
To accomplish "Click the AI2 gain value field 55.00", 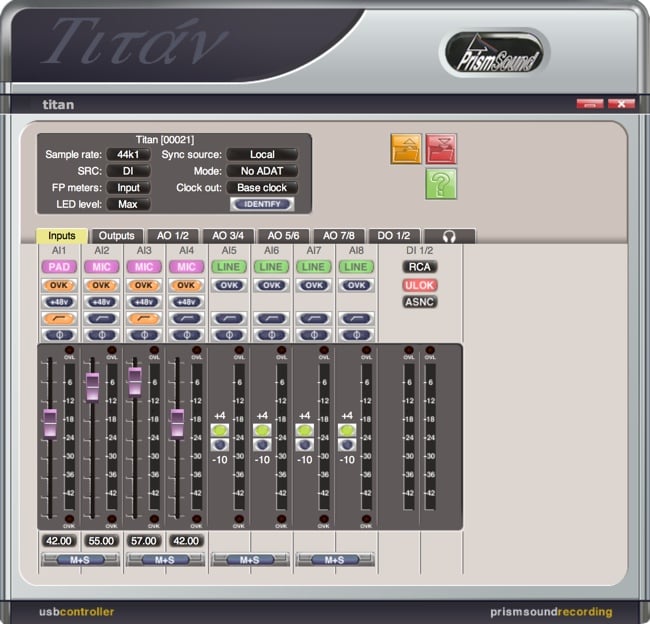I will point(102,541).
